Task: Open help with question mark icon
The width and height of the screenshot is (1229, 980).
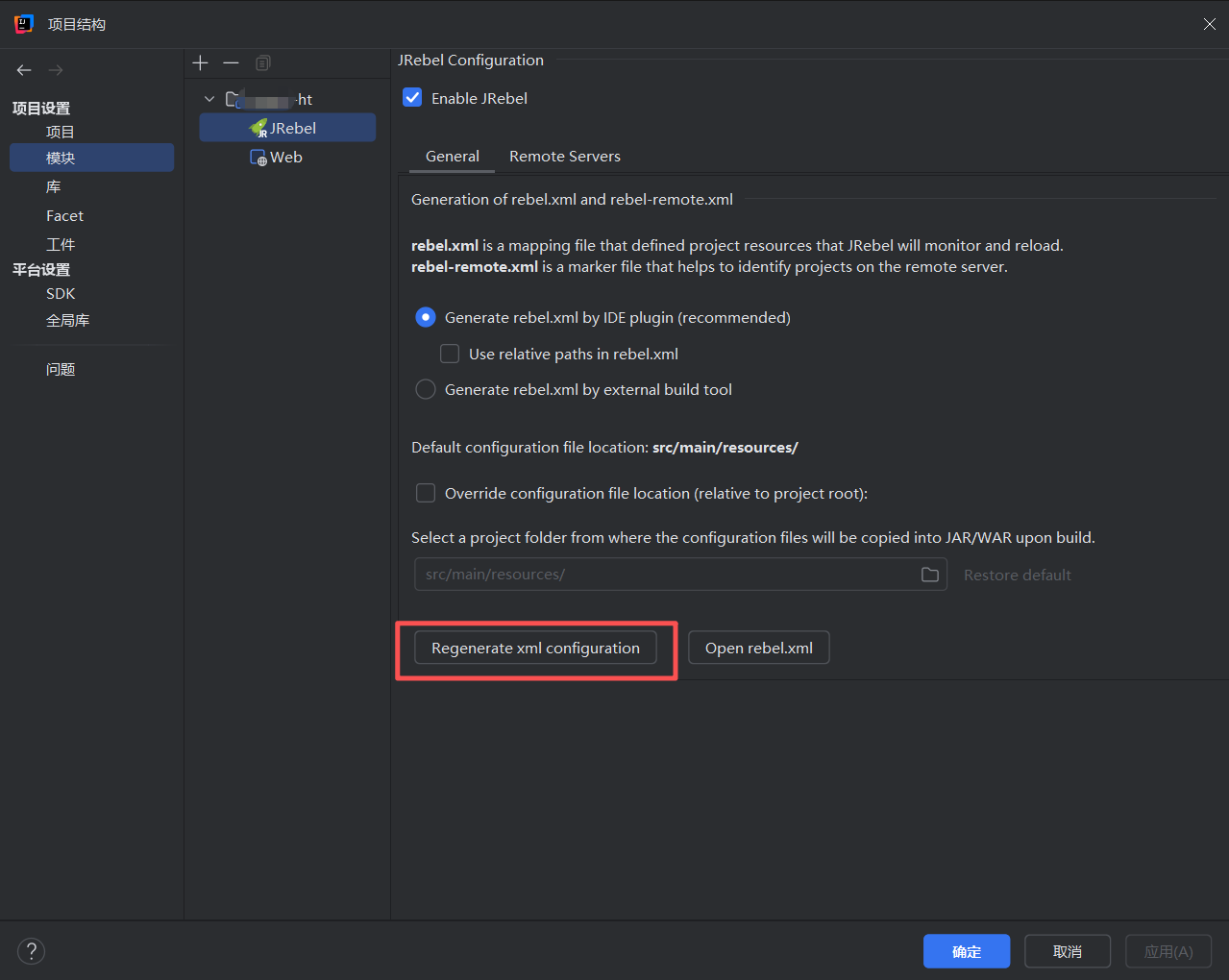Action: [x=31, y=951]
